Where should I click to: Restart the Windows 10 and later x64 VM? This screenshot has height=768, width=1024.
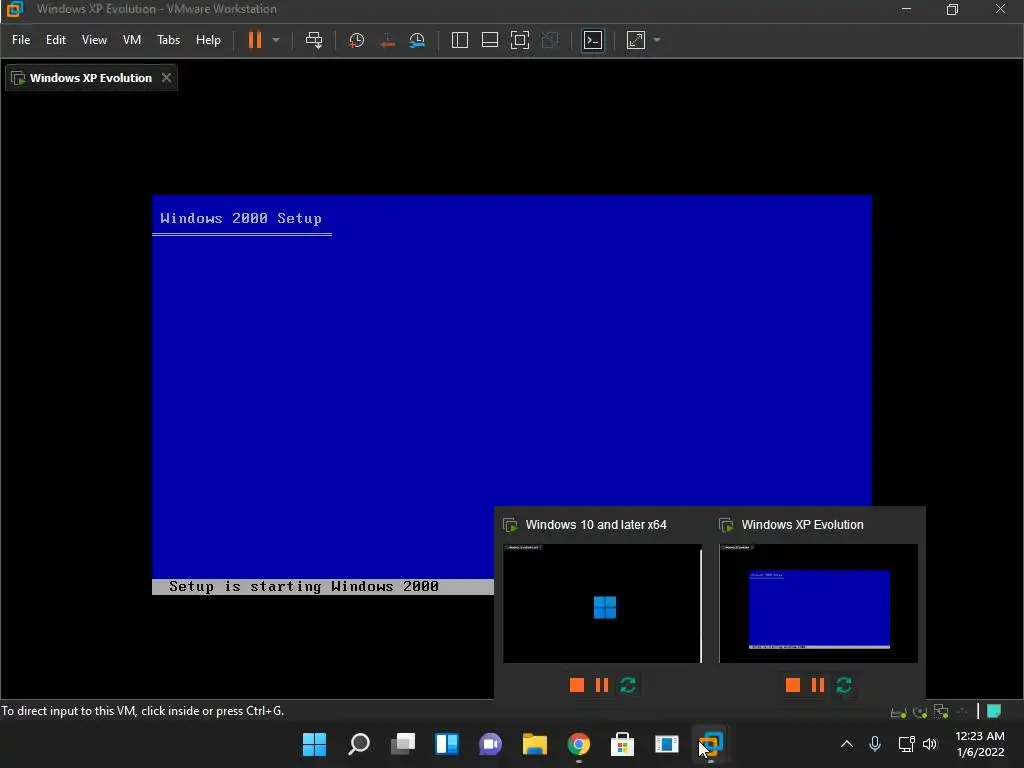[628, 685]
